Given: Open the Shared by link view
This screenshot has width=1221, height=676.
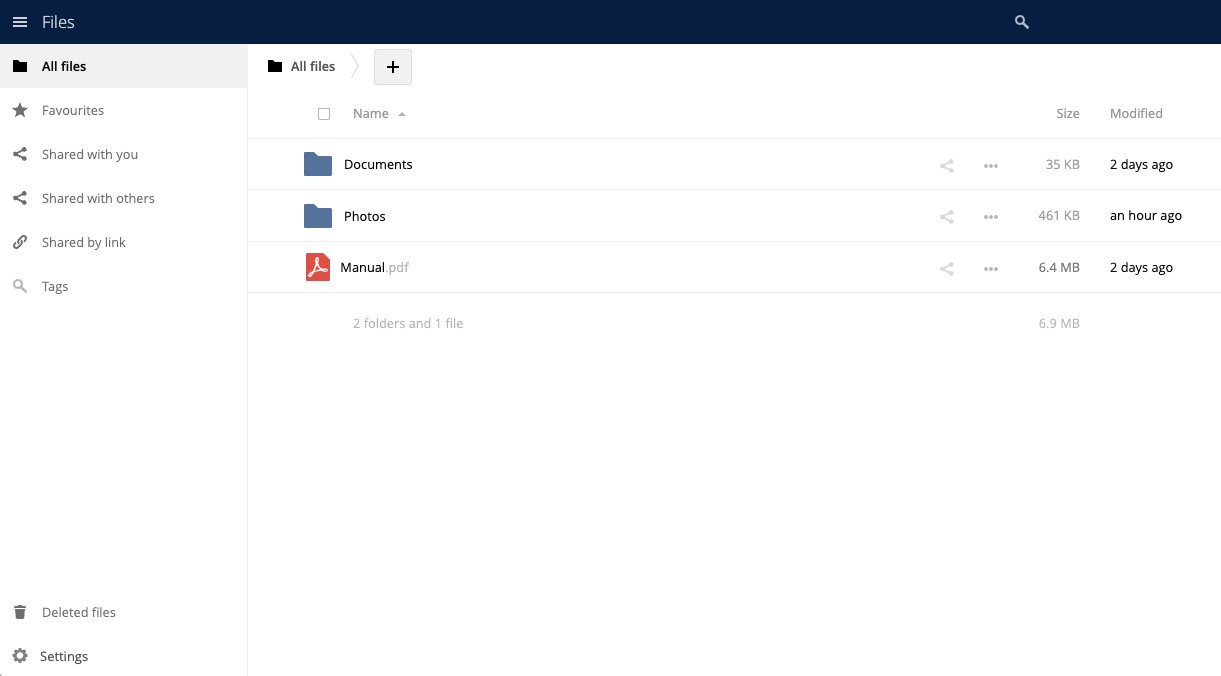Looking at the screenshot, I should tap(83, 242).
